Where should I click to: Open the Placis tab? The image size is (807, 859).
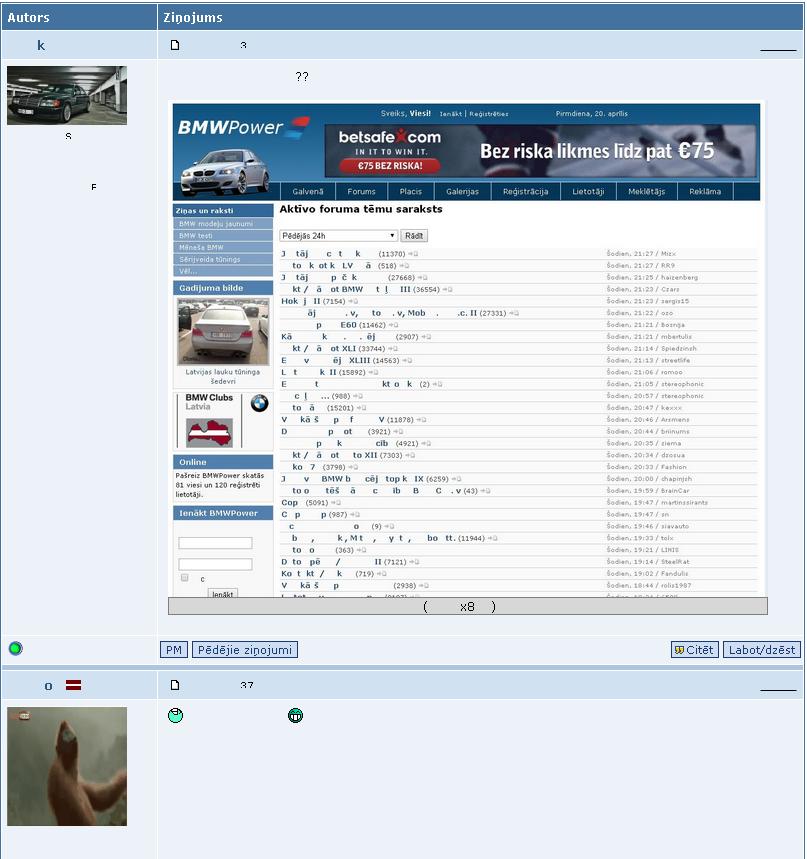coord(411,191)
